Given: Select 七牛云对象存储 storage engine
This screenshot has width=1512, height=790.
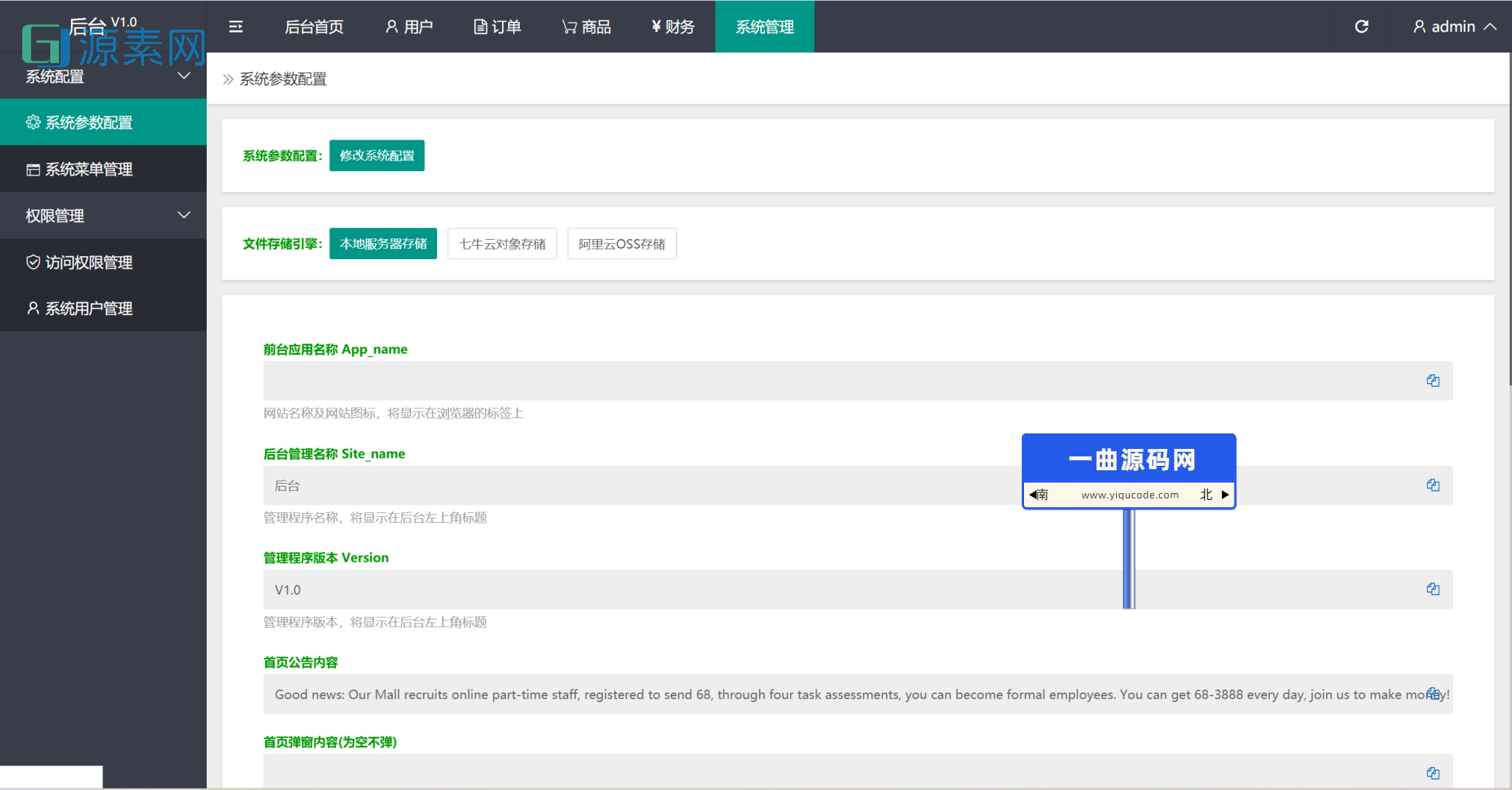Looking at the screenshot, I should [x=501, y=244].
